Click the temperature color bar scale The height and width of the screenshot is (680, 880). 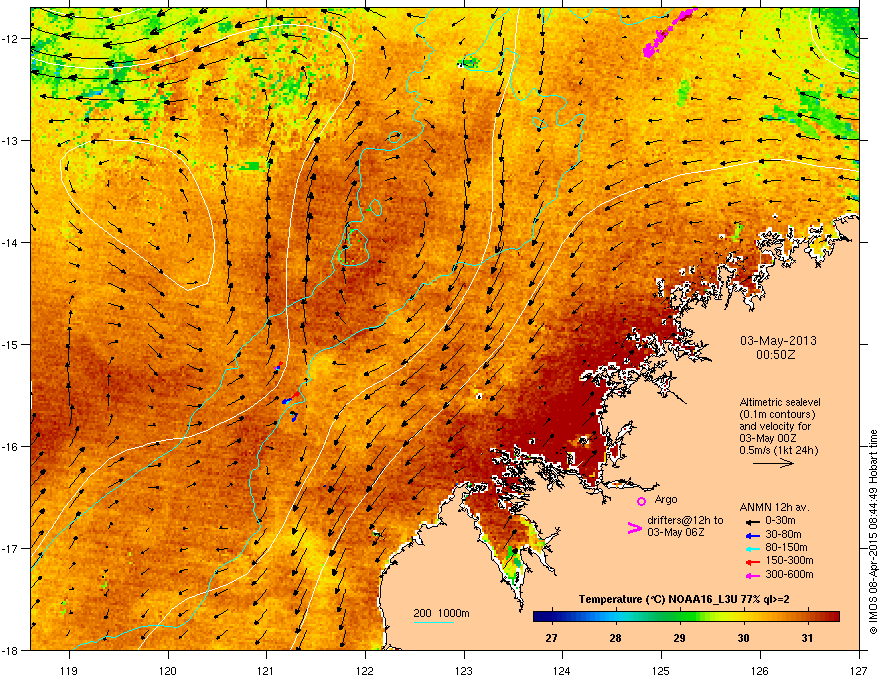(x=686, y=617)
